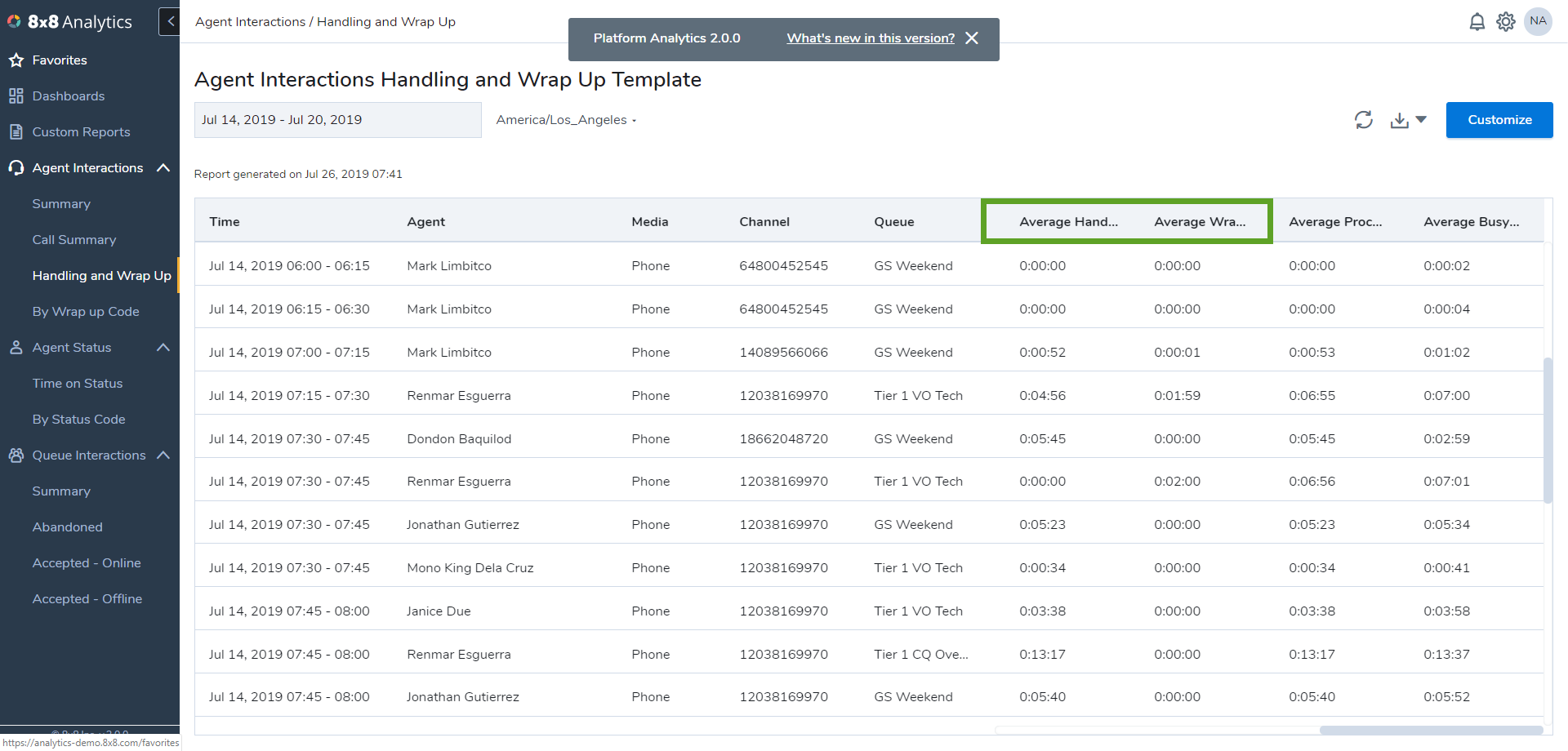Select Abandoned in the sidebar
1568x751 pixels.
[x=68, y=527]
